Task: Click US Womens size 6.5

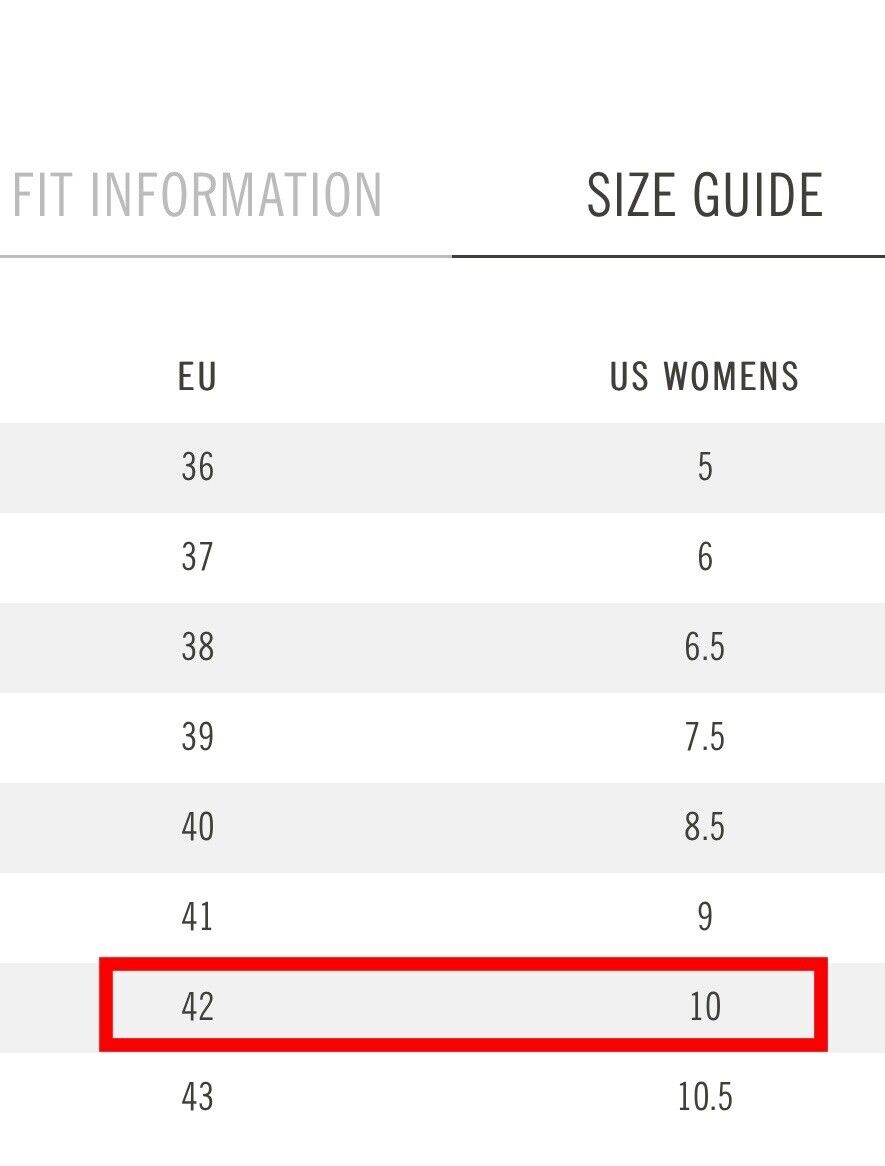Action: [x=705, y=647]
